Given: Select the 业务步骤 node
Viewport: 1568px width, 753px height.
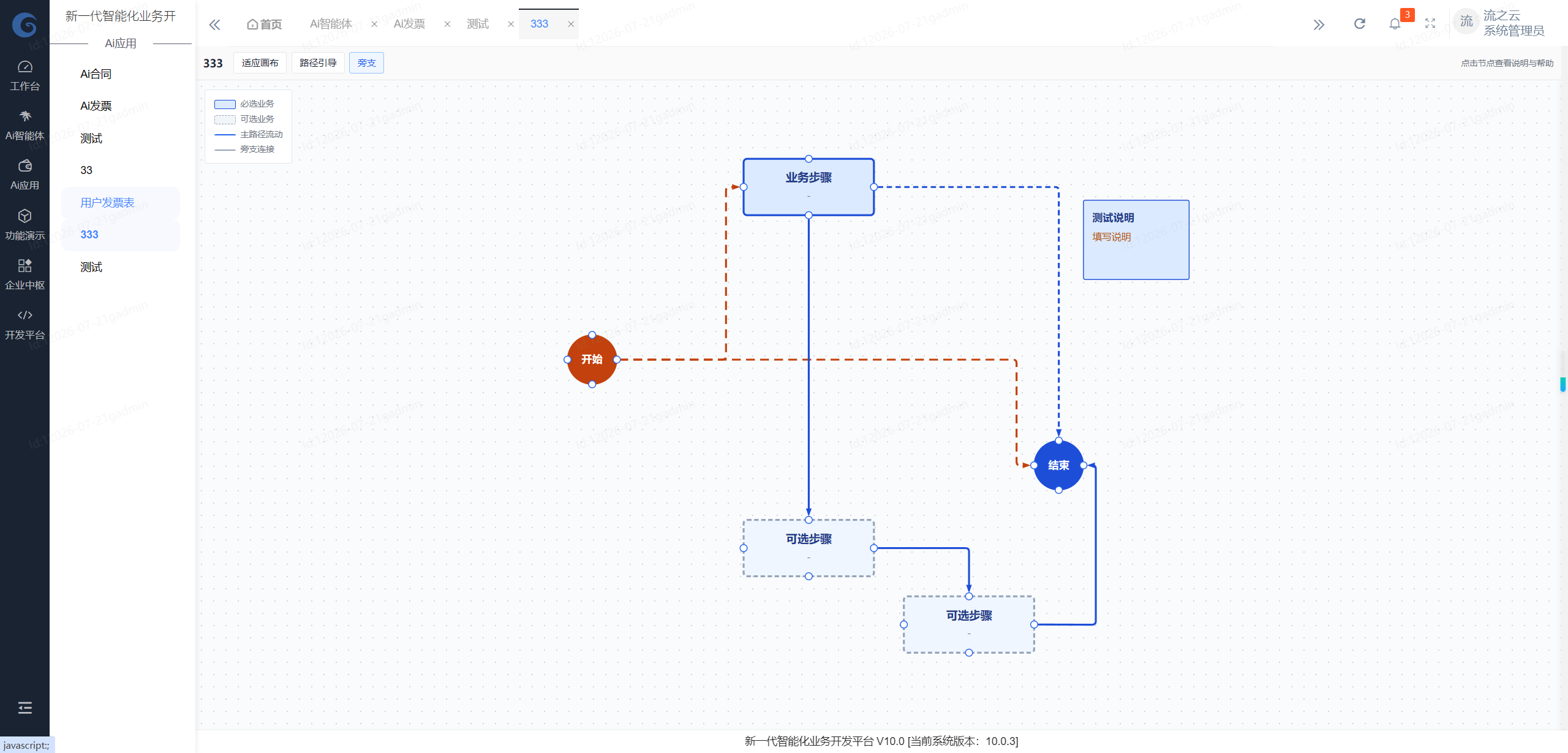Looking at the screenshot, I should click(809, 187).
